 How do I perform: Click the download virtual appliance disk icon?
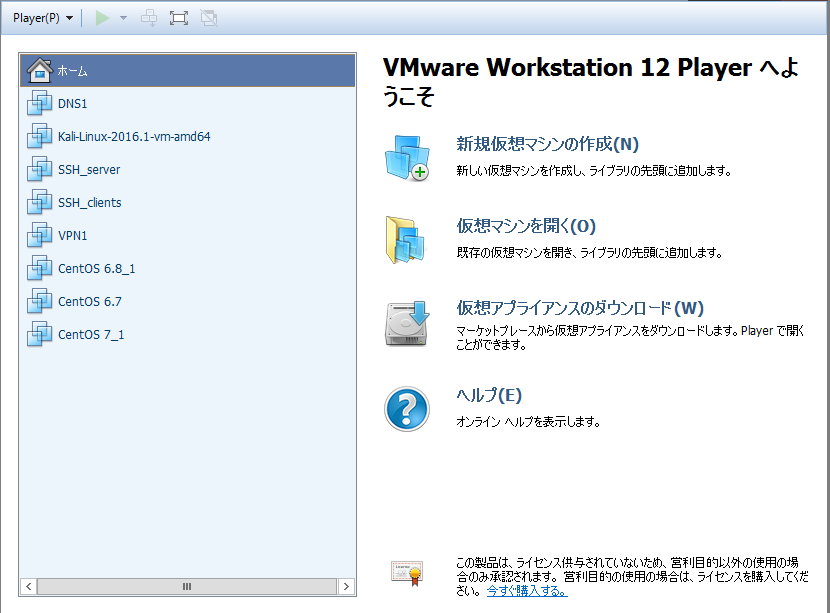[407, 323]
